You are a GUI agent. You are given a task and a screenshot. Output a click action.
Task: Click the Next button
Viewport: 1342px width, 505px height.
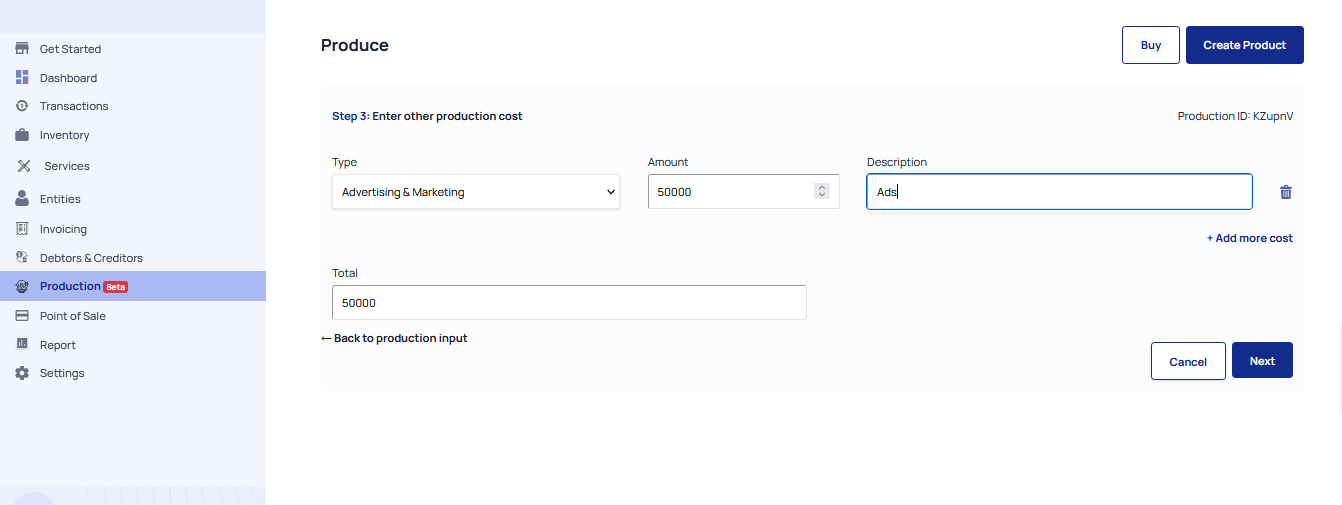1262,361
